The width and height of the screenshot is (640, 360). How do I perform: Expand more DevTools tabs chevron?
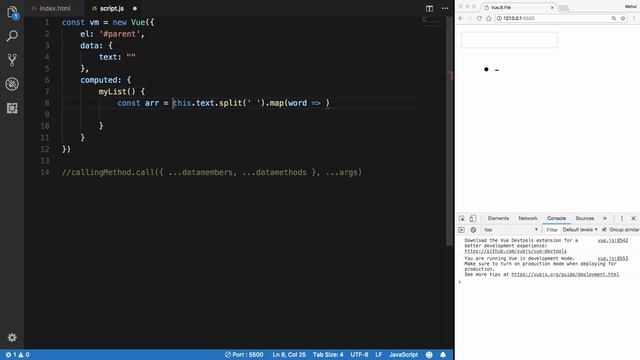point(605,218)
